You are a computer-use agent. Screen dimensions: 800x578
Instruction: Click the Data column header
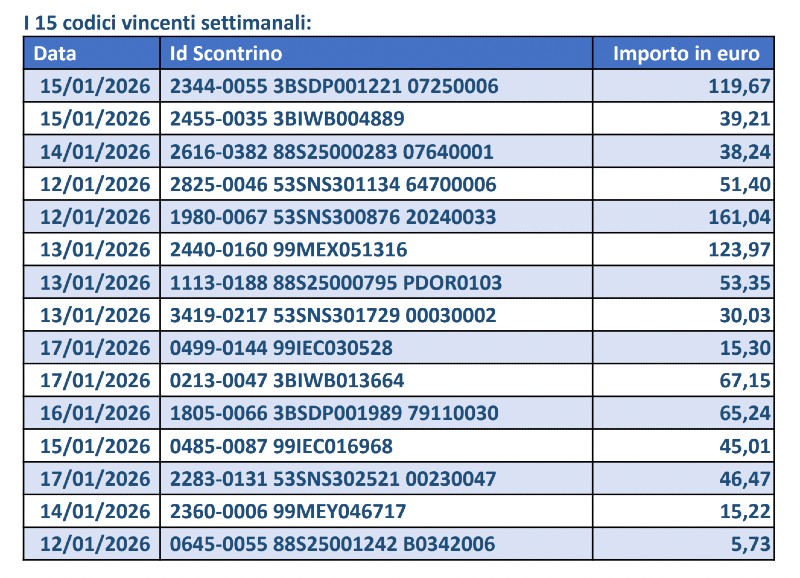(x=55, y=54)
